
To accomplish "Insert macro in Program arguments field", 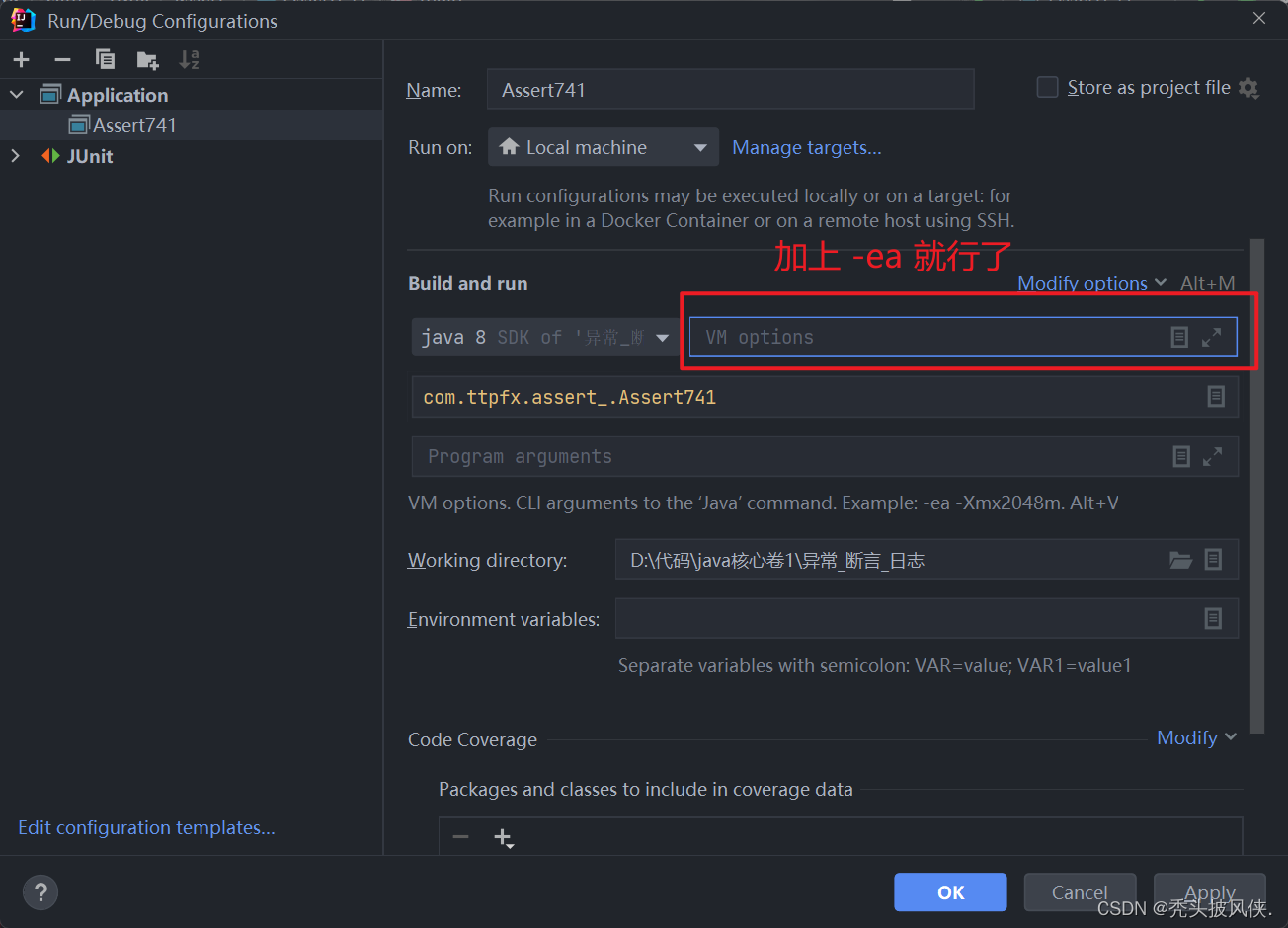I will pos(1181,456).
